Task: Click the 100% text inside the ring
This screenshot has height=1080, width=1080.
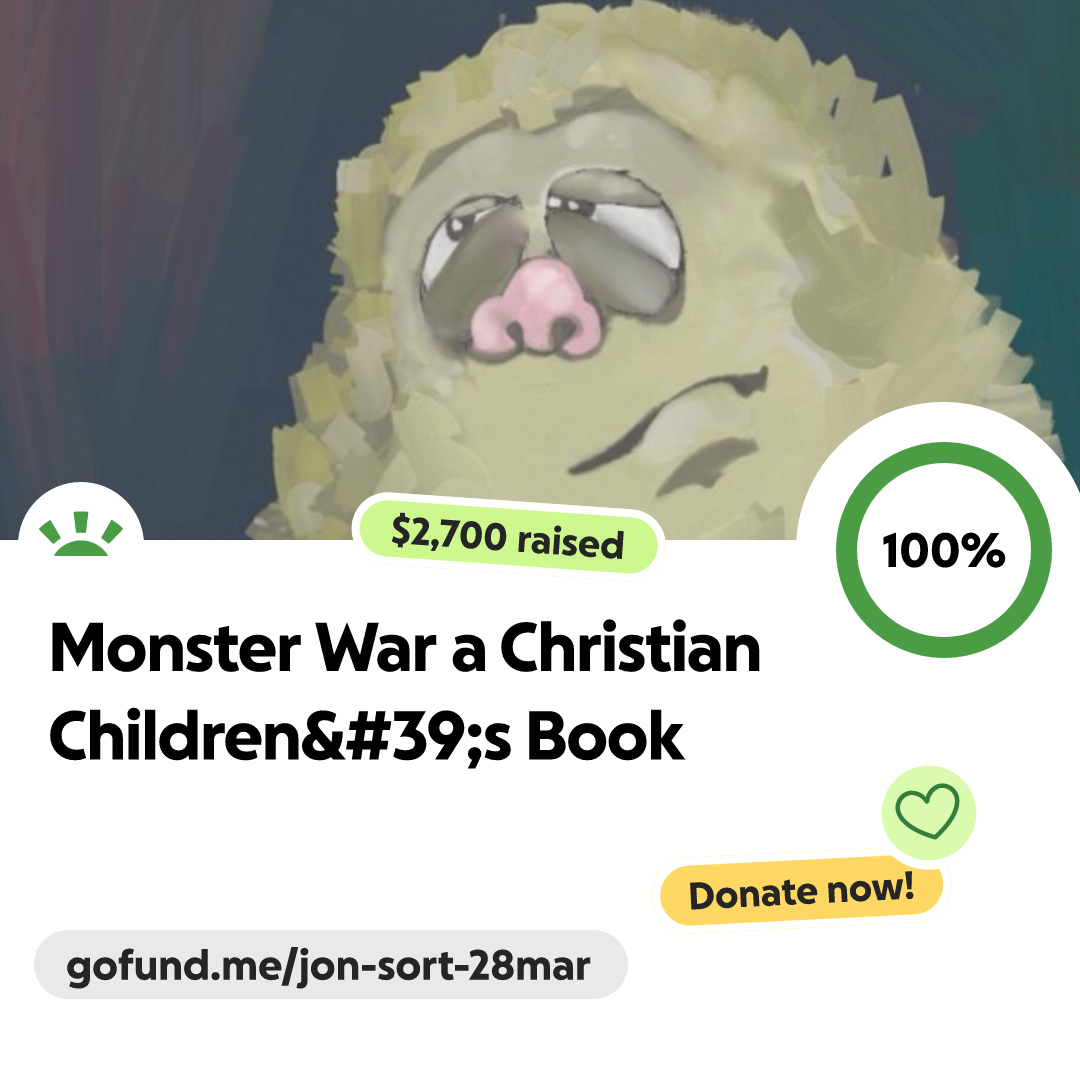Action: (x=944, y=550)
